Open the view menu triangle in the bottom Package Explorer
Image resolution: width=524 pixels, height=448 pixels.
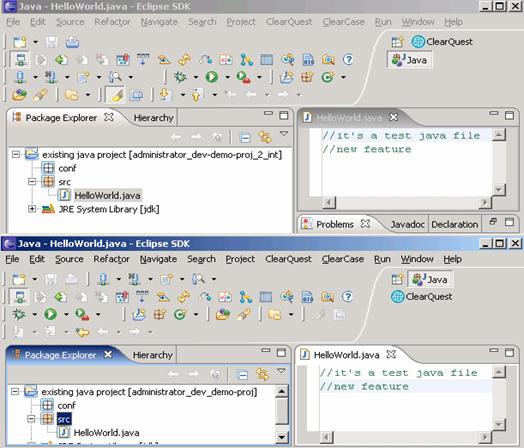pos(281,371)
